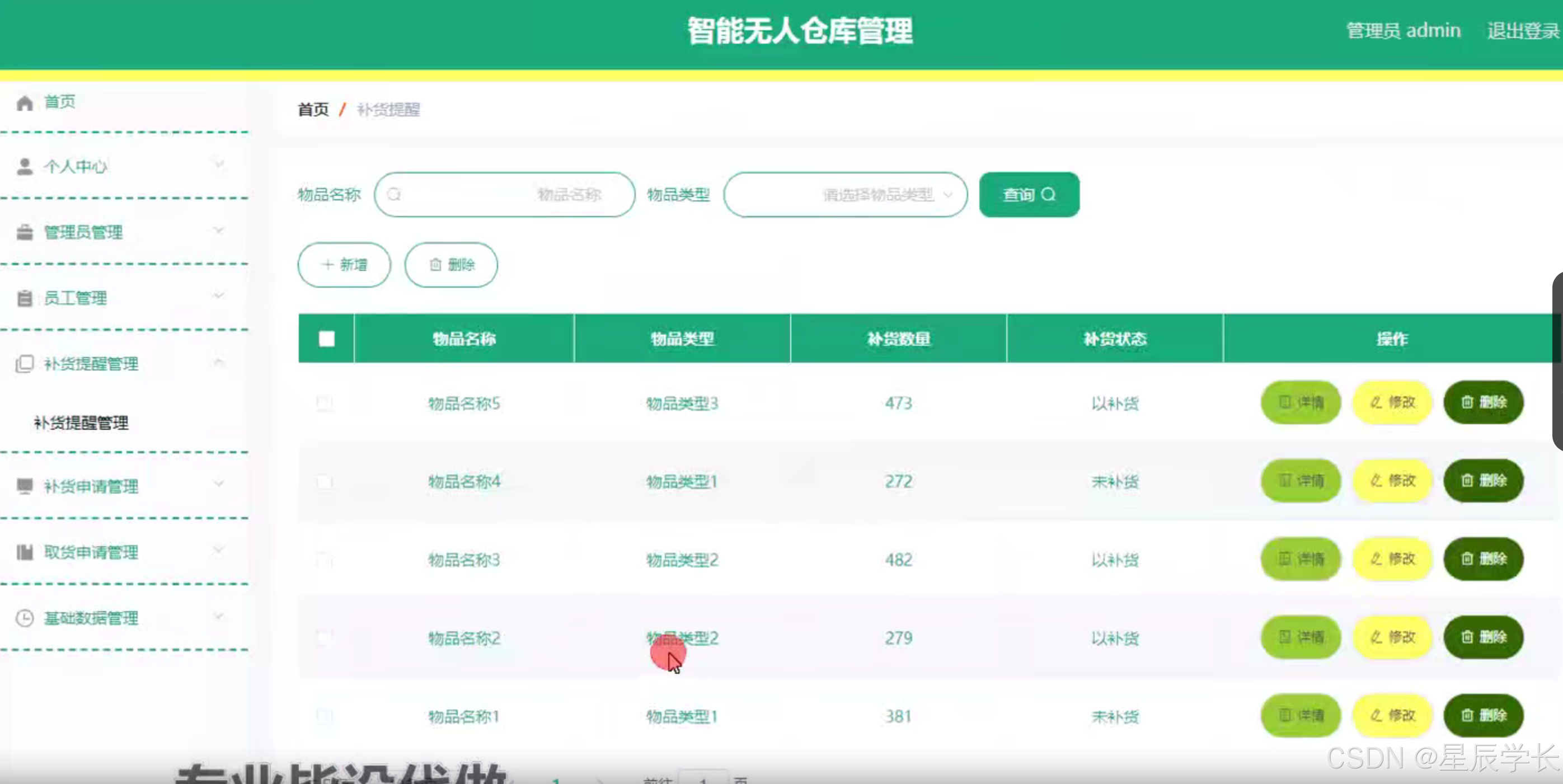Image resolution: width=1563 pixels, height=784 pixels.
Task: Check the checkbox for 物品名称5 row
Action: click(x=325, y=403)
